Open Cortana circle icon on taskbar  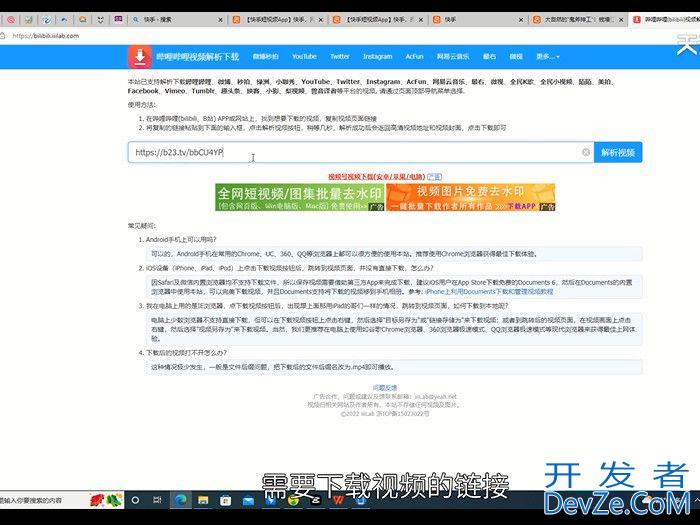135,500
